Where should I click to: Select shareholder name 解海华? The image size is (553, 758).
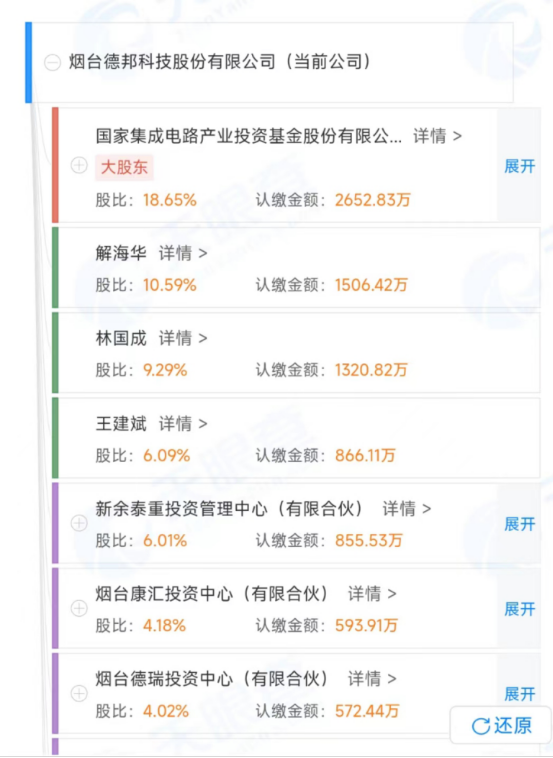pyautogui.click(x=121, y=253)
